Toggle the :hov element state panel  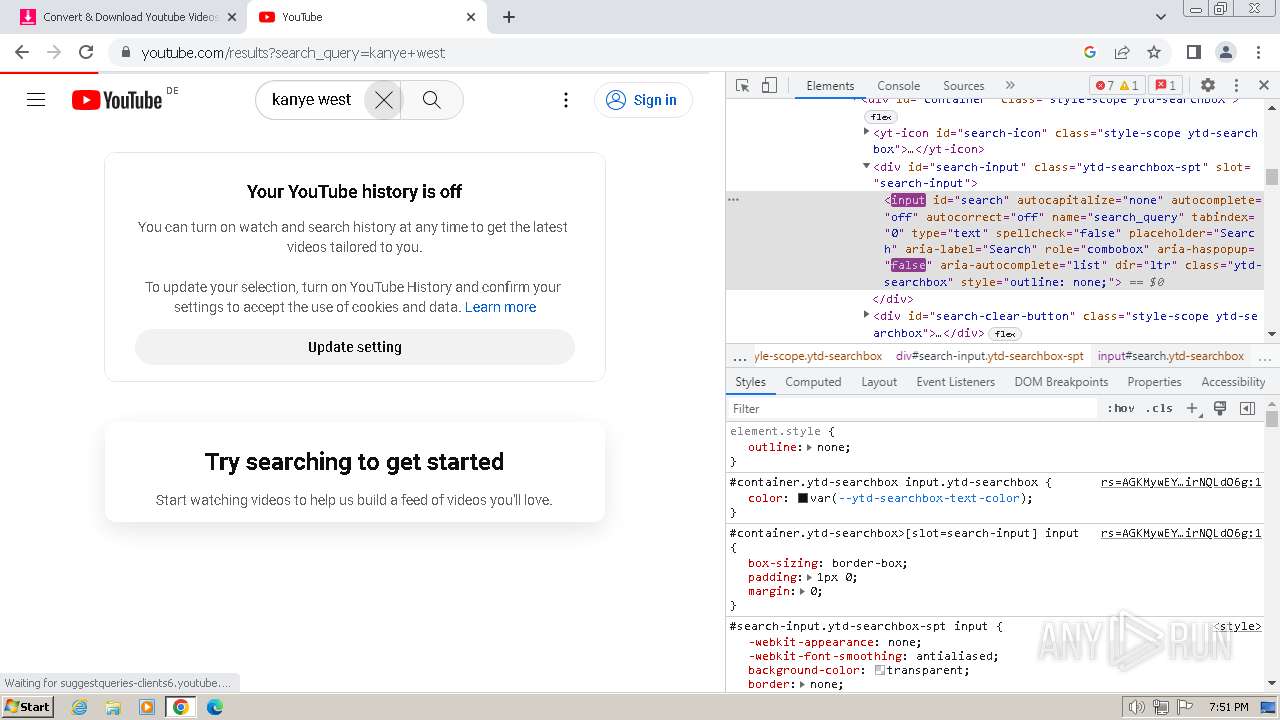coord(1120,408)
